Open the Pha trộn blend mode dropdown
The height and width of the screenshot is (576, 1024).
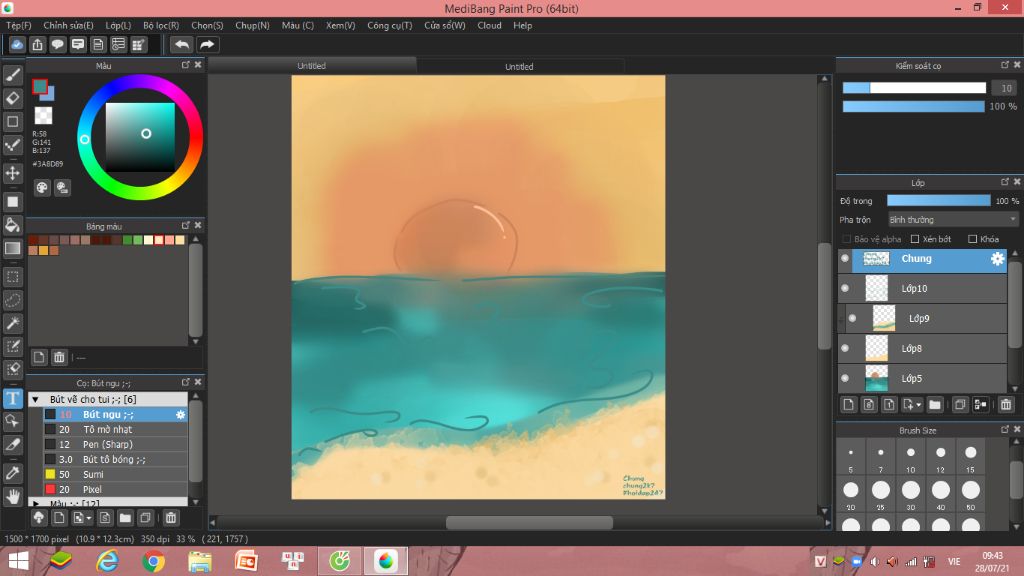pos(953,220)
